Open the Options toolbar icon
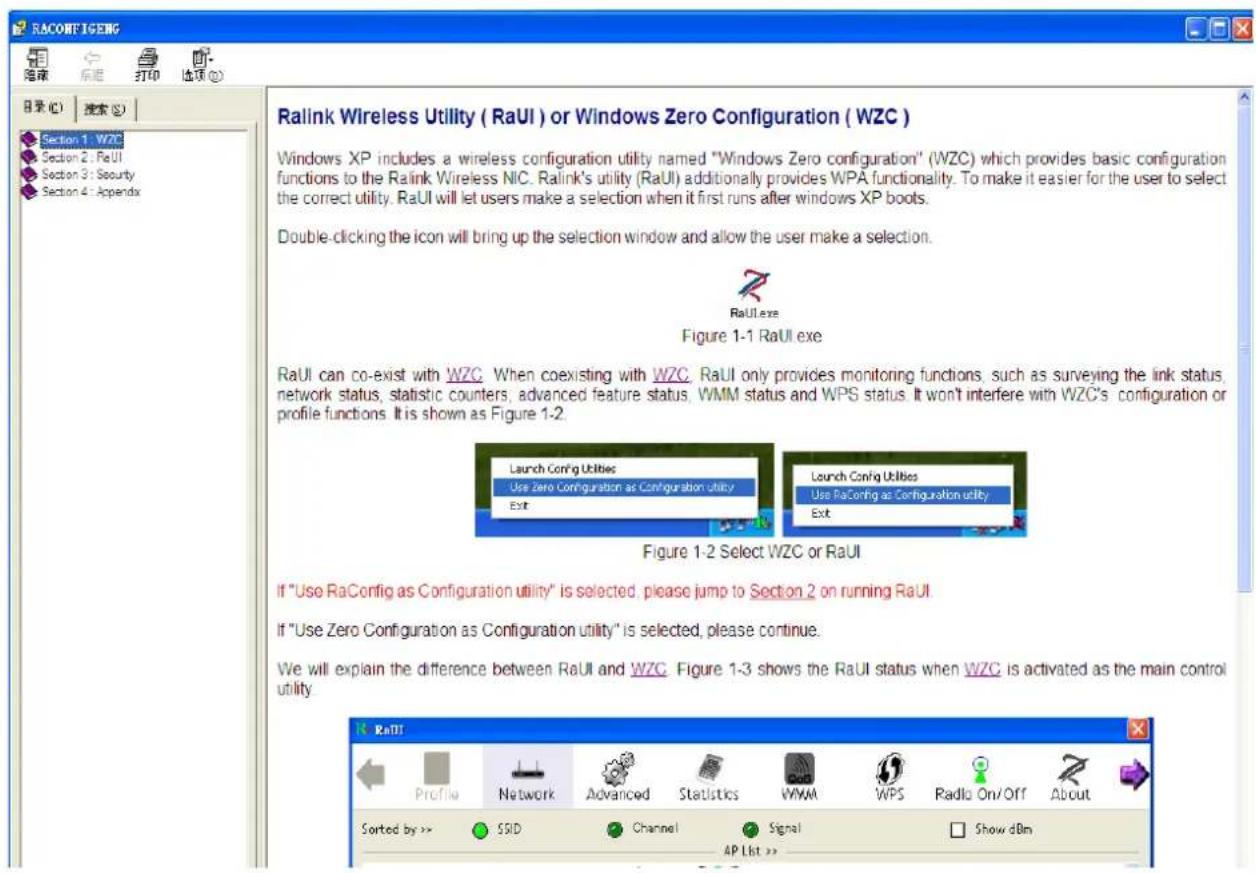This screenshot has height=873, width=1256. pos(203,65)
